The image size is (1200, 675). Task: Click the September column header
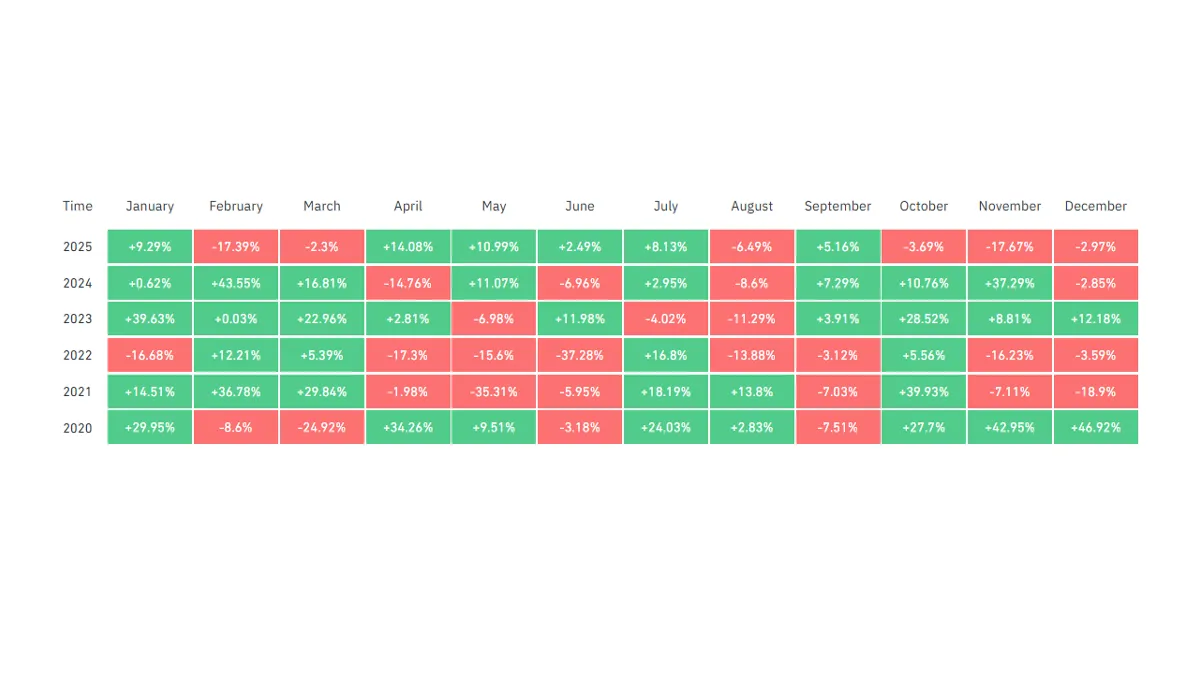click(x=838, y=206)
